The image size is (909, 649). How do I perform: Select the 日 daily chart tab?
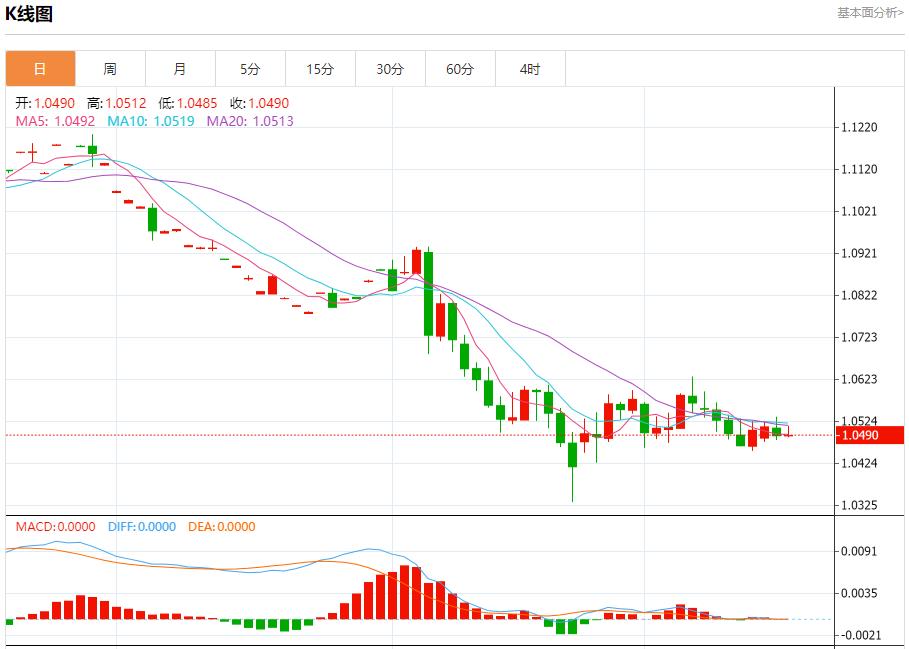(x=40, y=69)
